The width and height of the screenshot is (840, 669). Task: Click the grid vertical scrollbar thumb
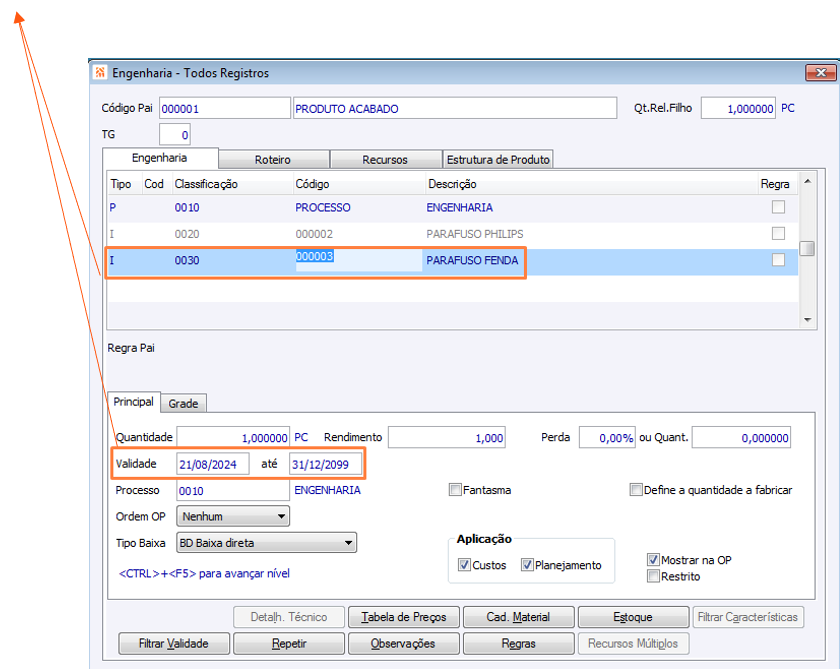pos(807,249)
